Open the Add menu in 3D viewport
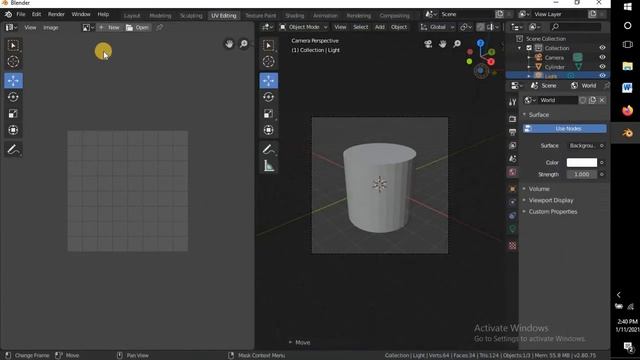Image resolution: width=640 pixels, height=360 pixels. [380, 27]
